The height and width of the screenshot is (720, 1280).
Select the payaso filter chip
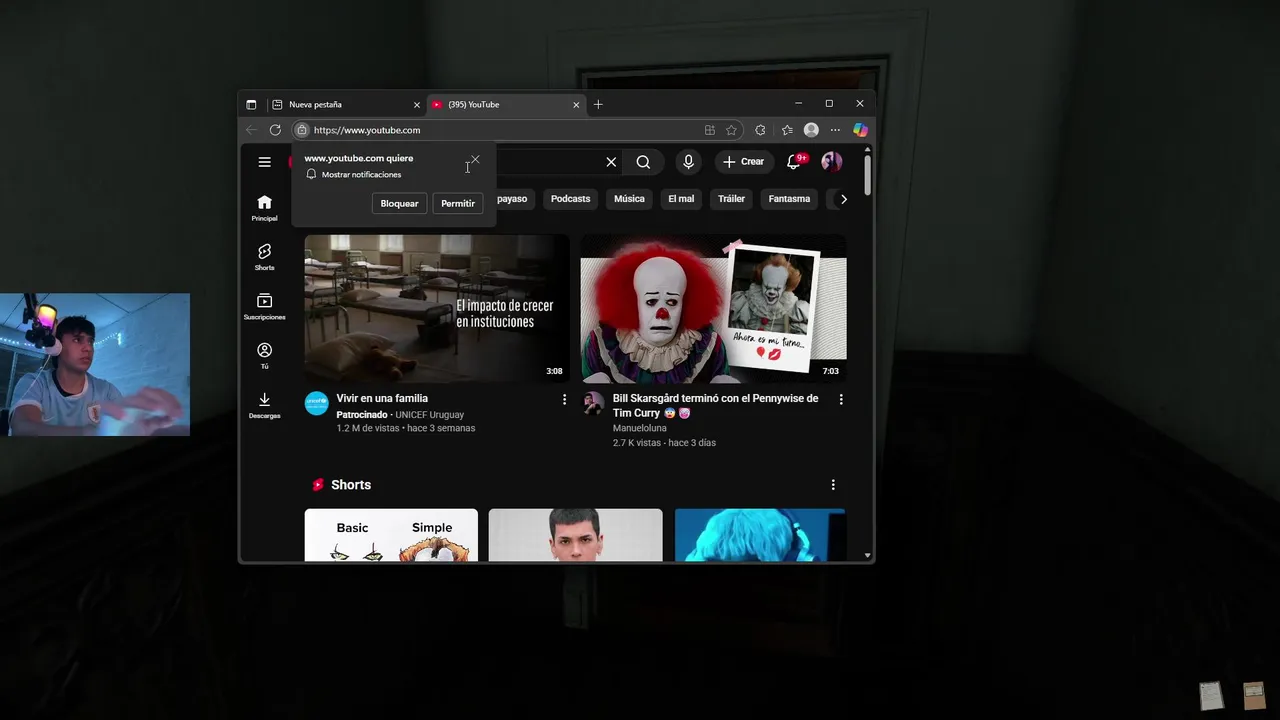point(512,199)
